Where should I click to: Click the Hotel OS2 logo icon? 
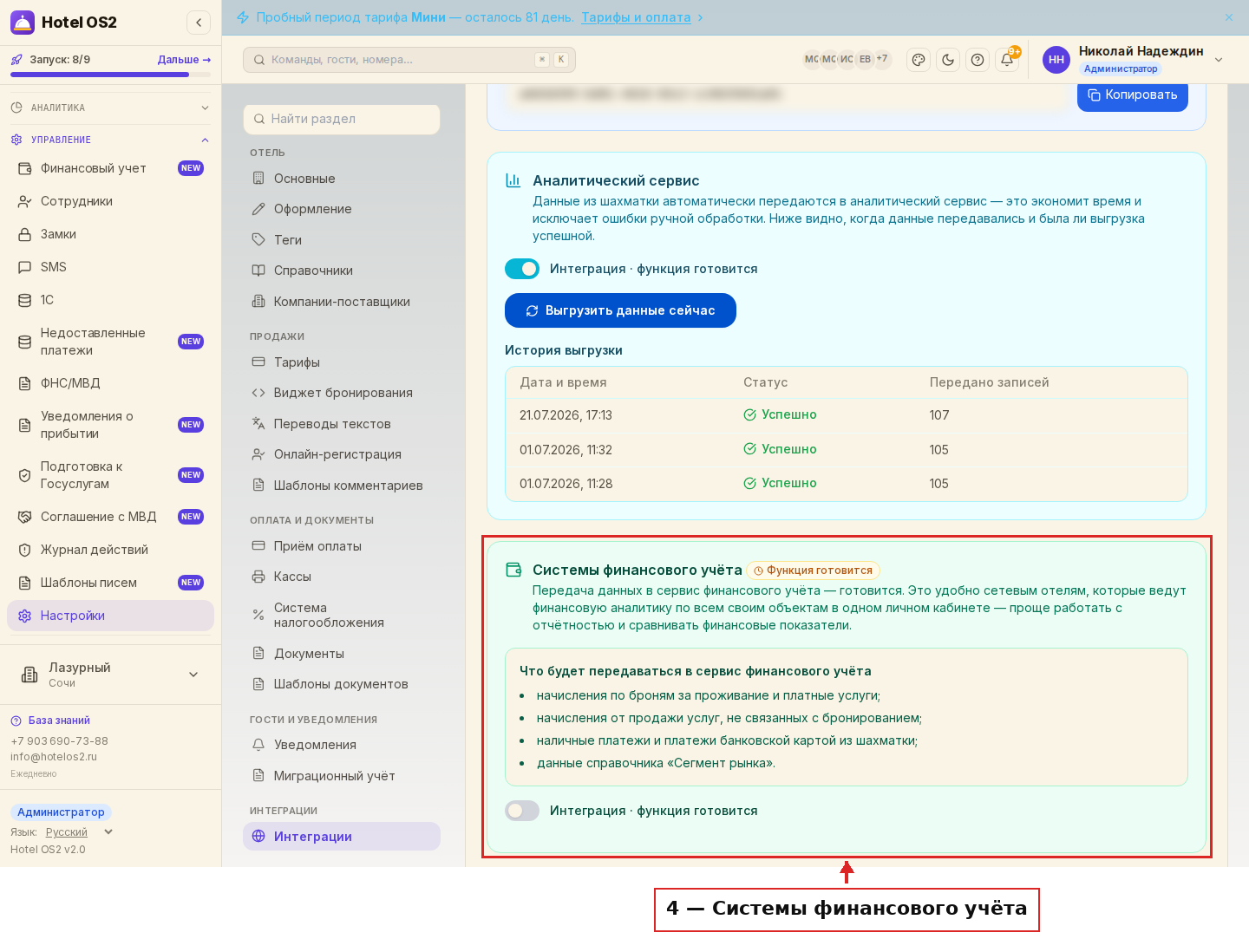coord(23,23)
